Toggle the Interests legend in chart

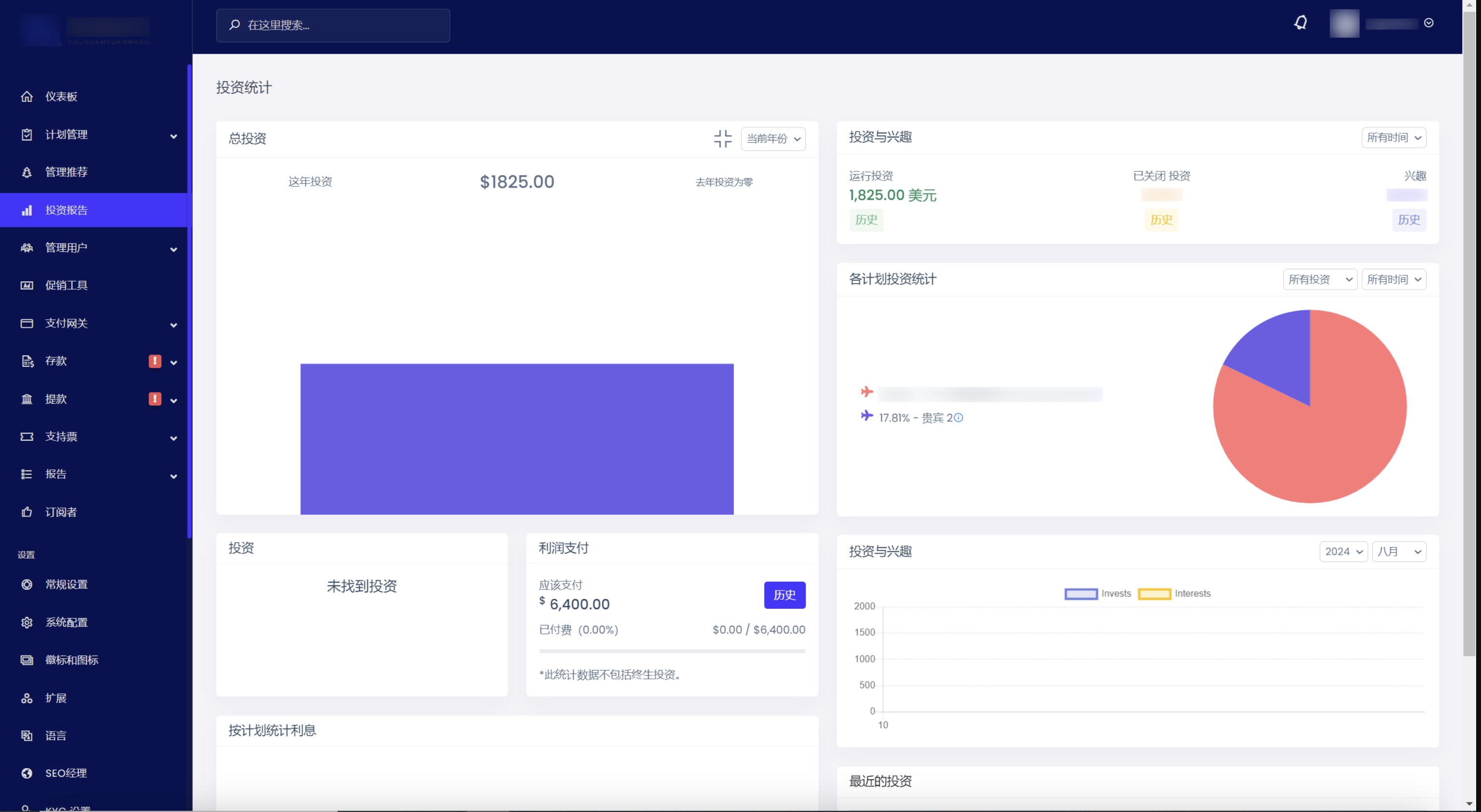coord(1174,594)
